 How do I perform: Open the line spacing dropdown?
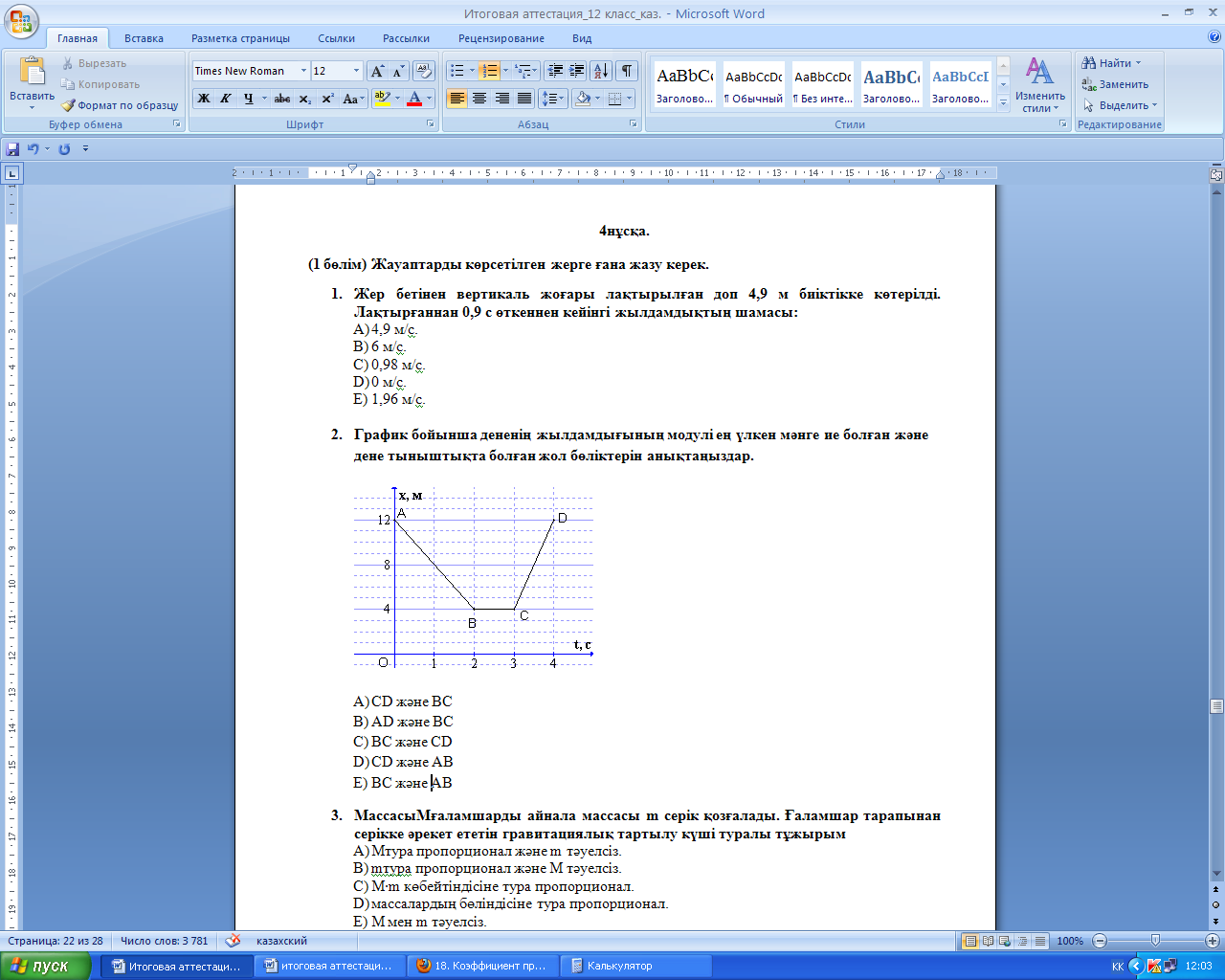[552, 99]
